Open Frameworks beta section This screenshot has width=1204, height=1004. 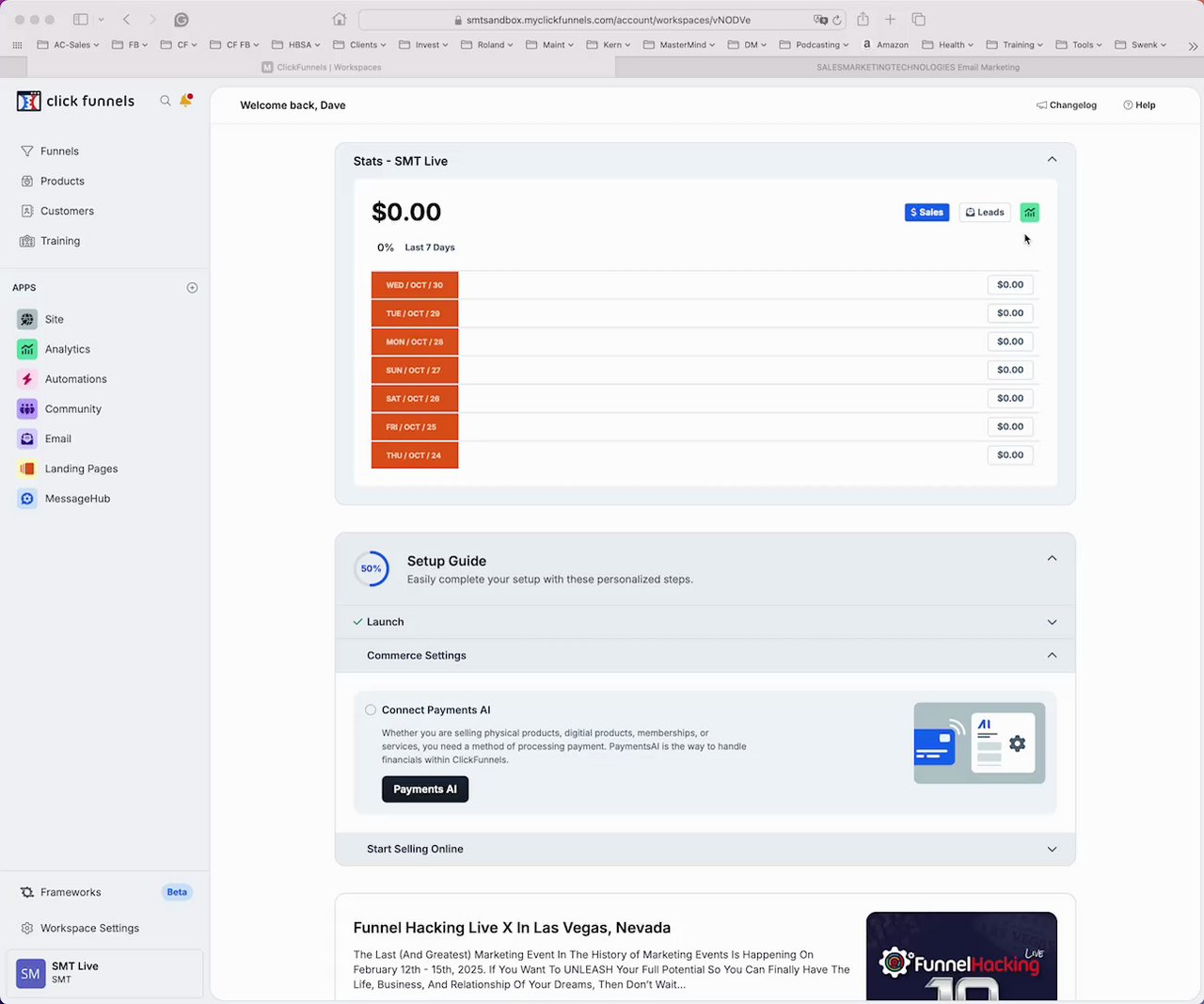(71, 892)
